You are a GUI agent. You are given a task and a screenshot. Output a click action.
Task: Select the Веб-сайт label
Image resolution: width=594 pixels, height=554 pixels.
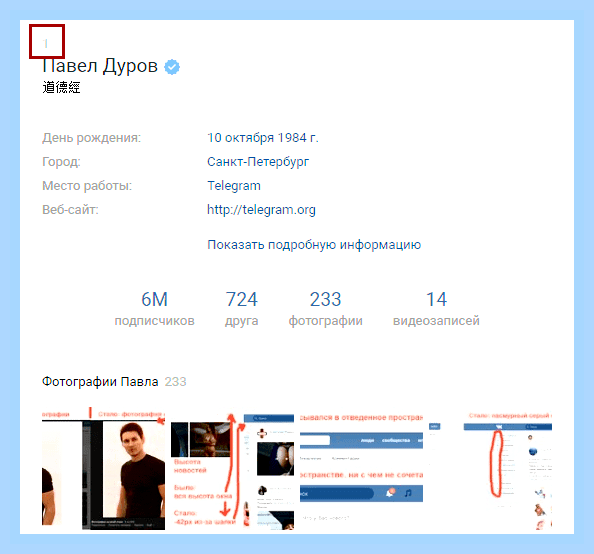[x=70, y=210]
